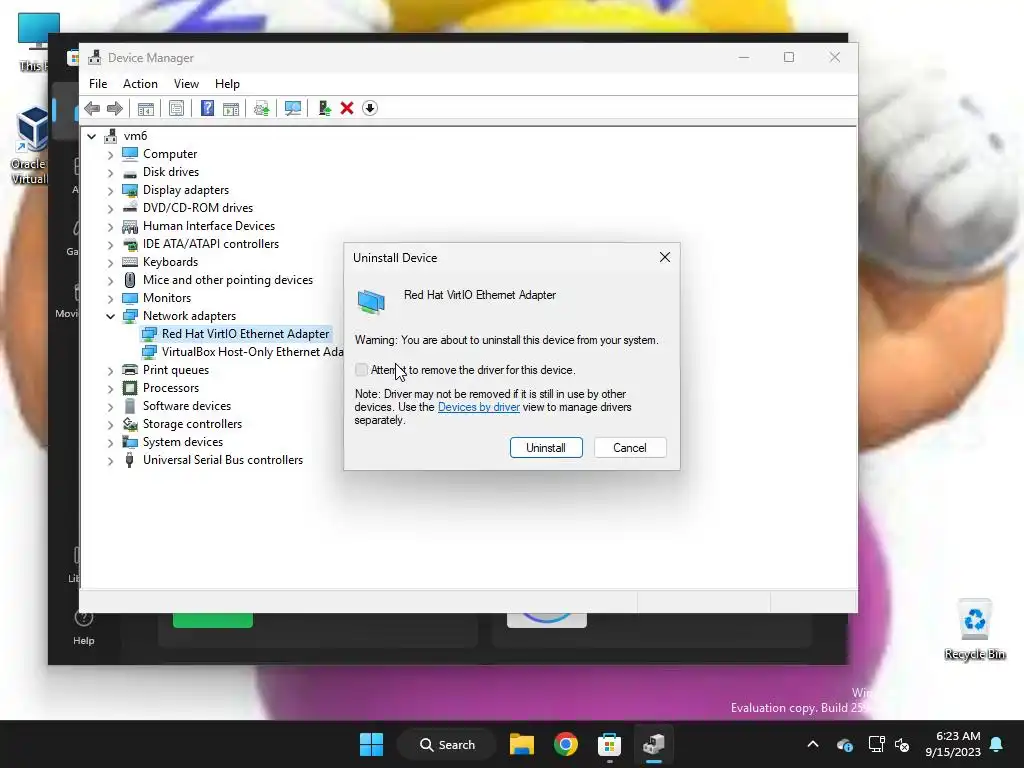Click the down-arrow disable device toolbar icon
The image size is (1024, 768).
(370, 108)
